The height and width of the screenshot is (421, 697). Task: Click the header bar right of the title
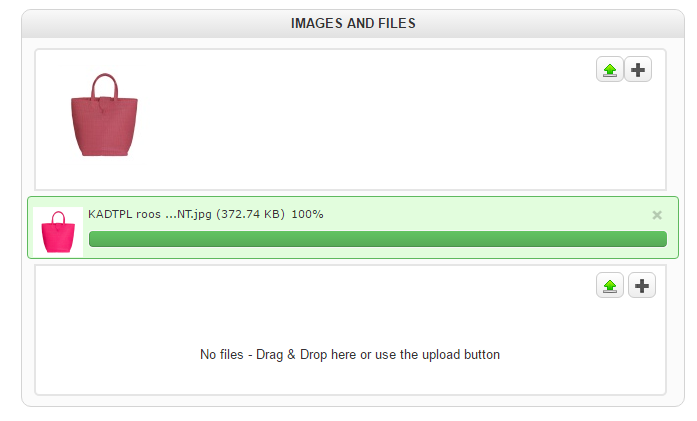tap(550, 23)
